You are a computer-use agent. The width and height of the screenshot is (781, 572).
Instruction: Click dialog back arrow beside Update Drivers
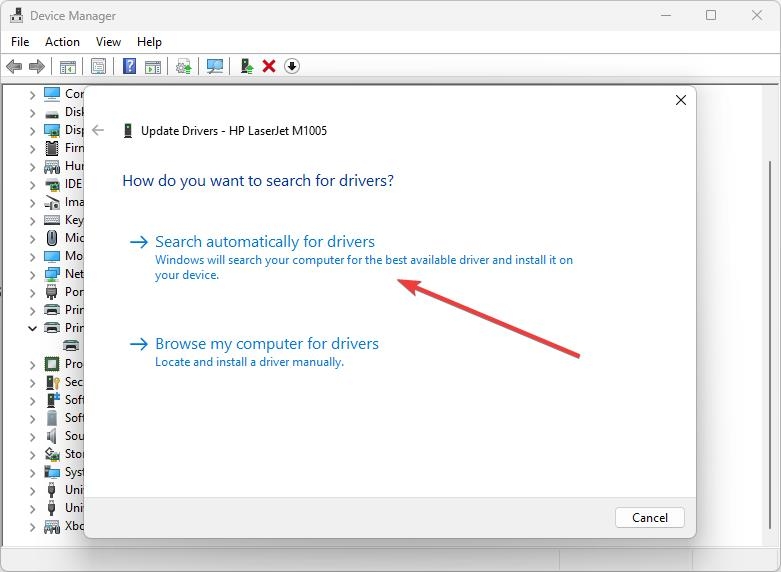point(98,131)
